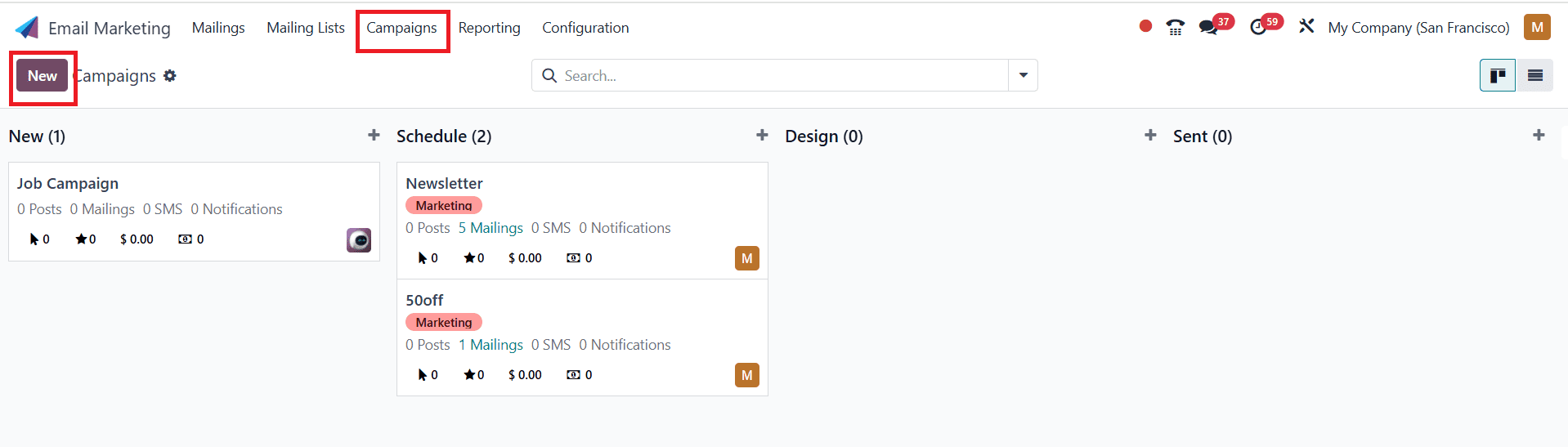Open the Newsletter campaign card title
Image resolution: width=1568 pixels, height=447 pixels.
[444, 184]
